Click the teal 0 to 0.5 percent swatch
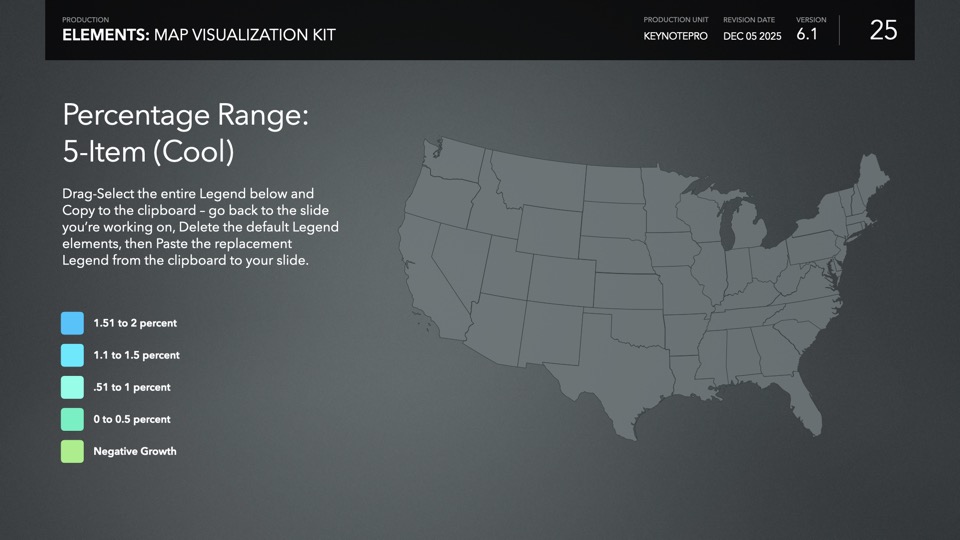Viewport: 960px width, 540px height. point(72,419)
